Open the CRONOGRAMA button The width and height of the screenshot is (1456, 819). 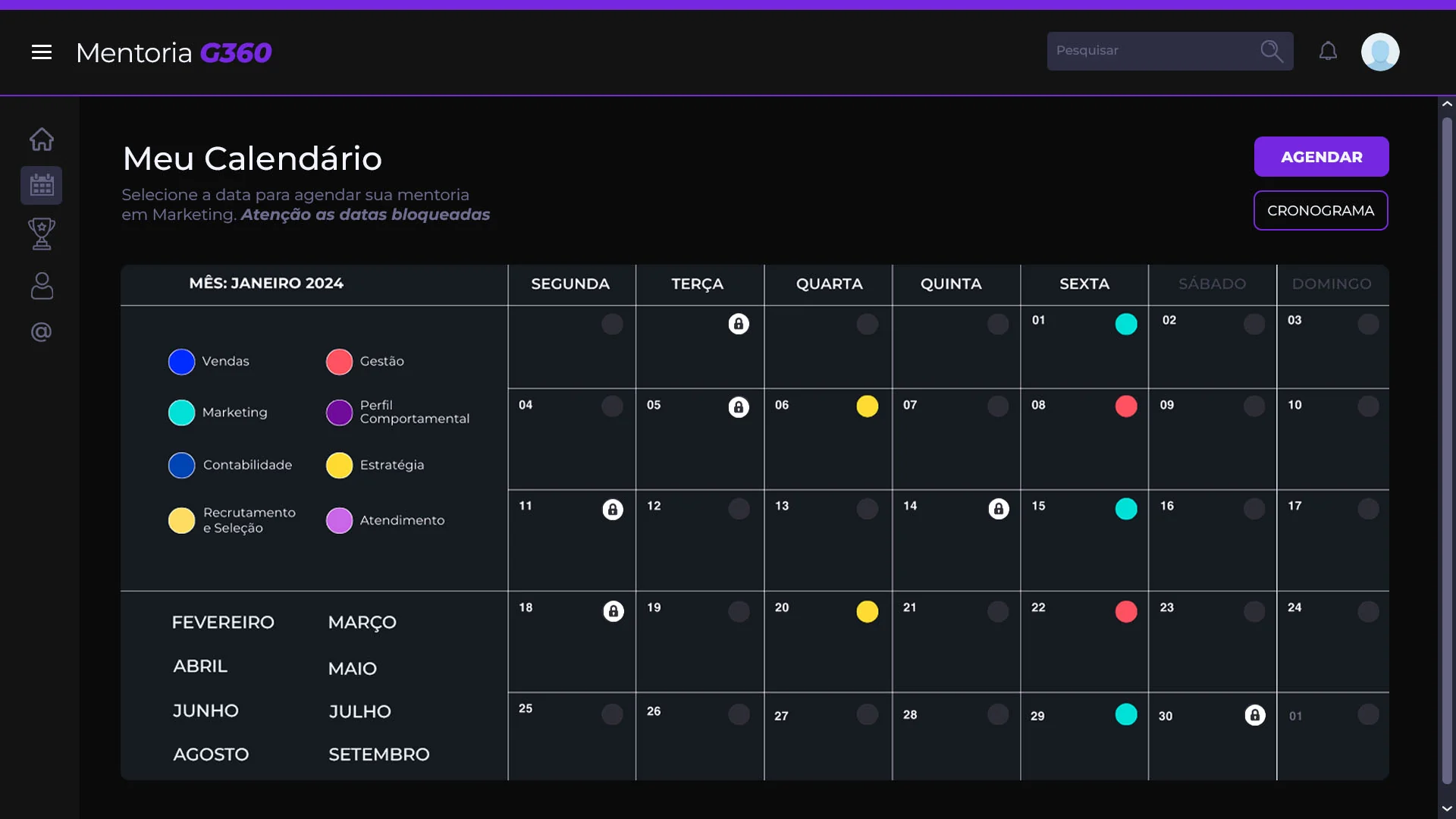(1321, 211)
